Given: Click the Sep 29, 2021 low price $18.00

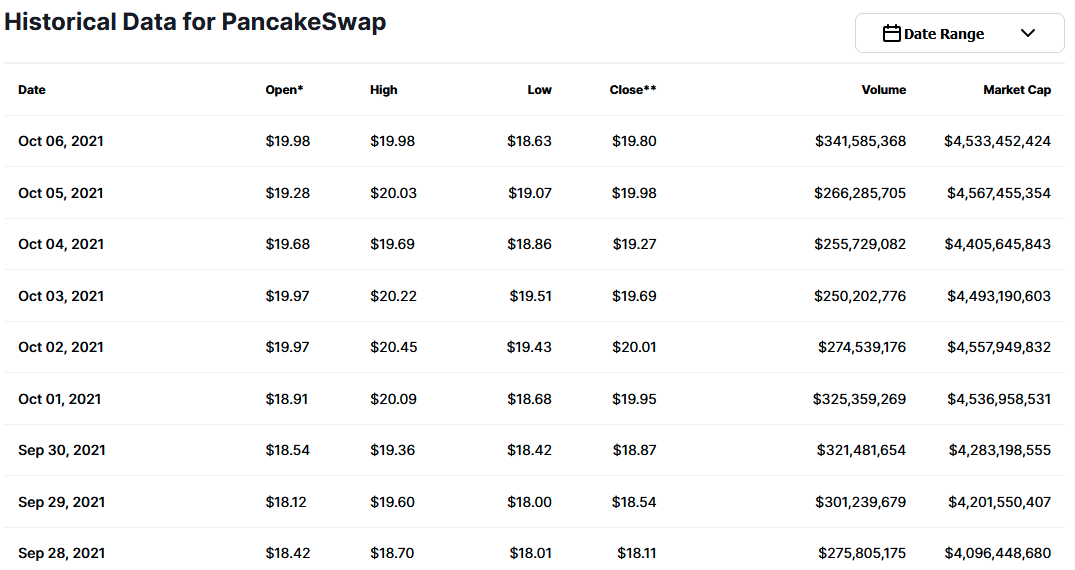Looking at the screenshot, I should [529, 502].
